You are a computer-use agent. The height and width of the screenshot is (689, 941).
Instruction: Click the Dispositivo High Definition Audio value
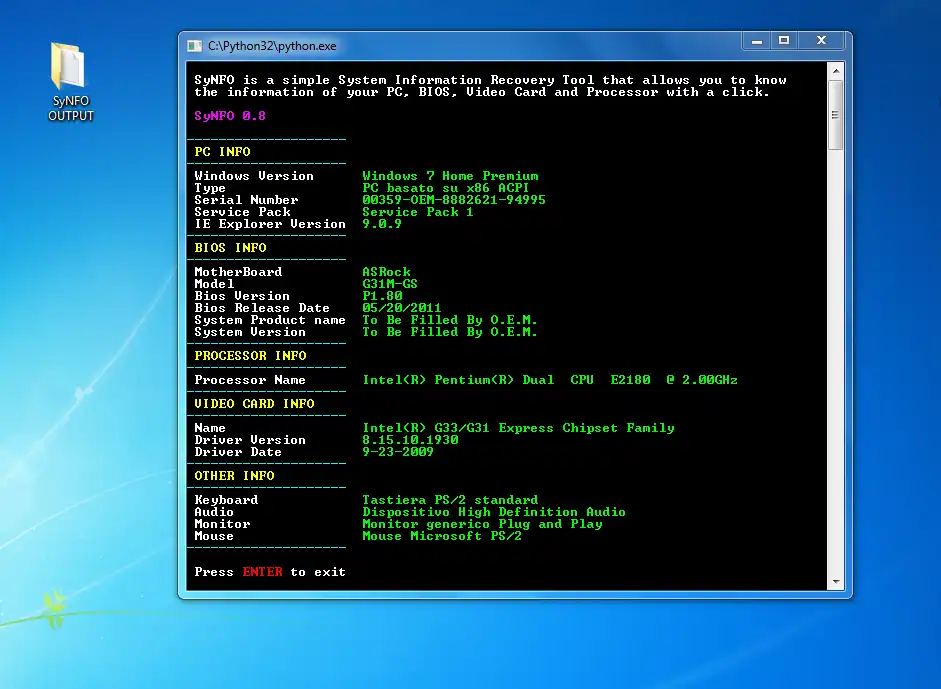(494, 512)
